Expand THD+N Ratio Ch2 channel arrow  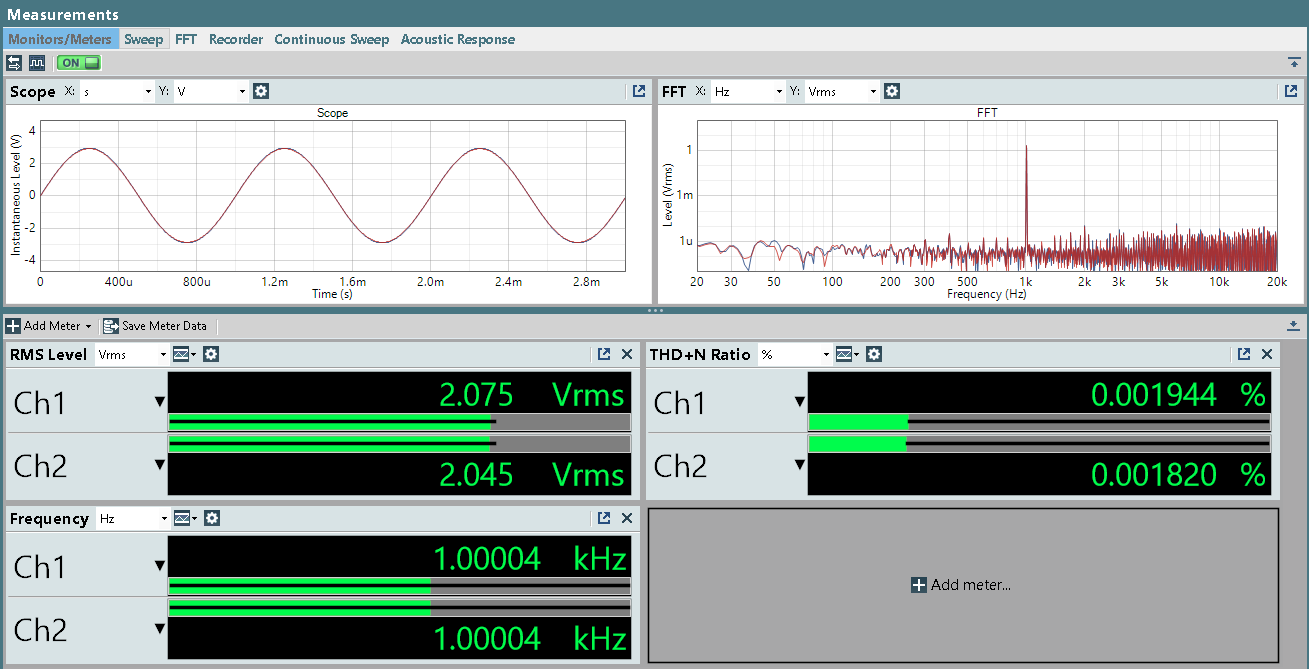tap(799, 465)
